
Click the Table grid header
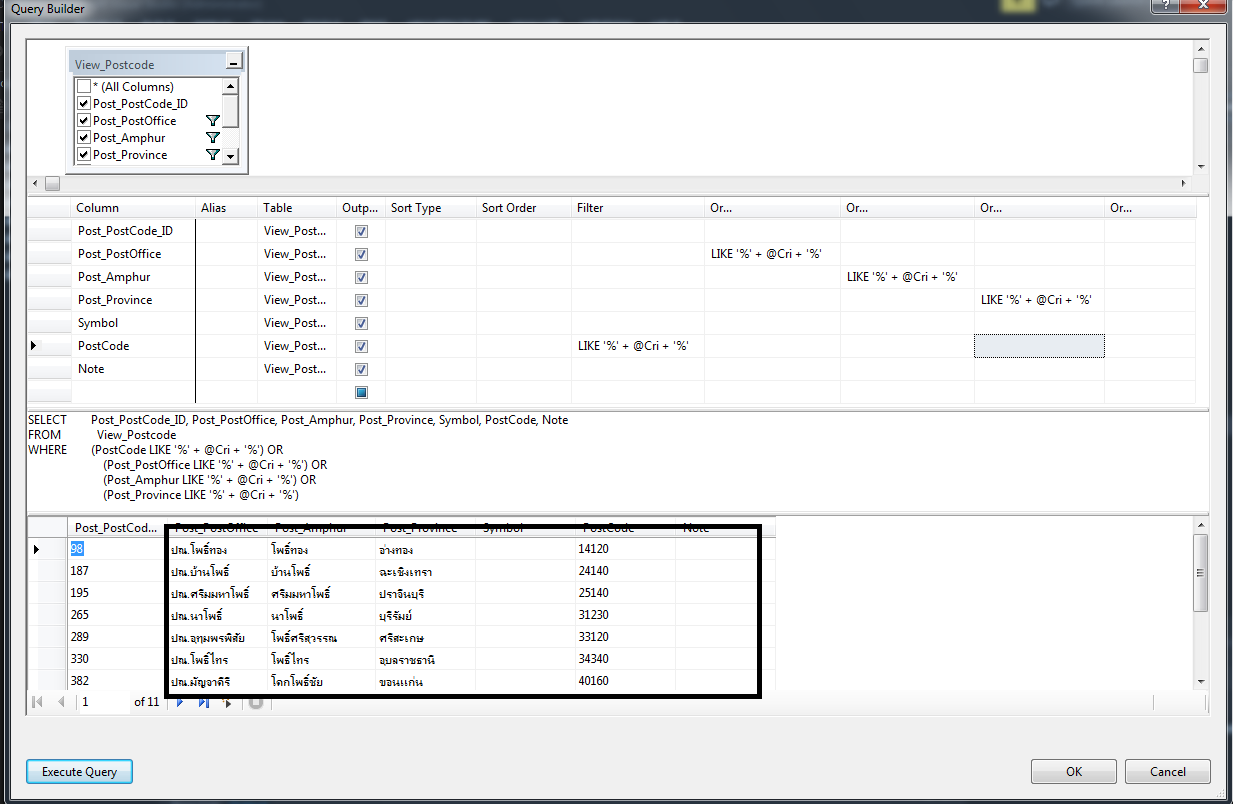[x=299, y=208]
